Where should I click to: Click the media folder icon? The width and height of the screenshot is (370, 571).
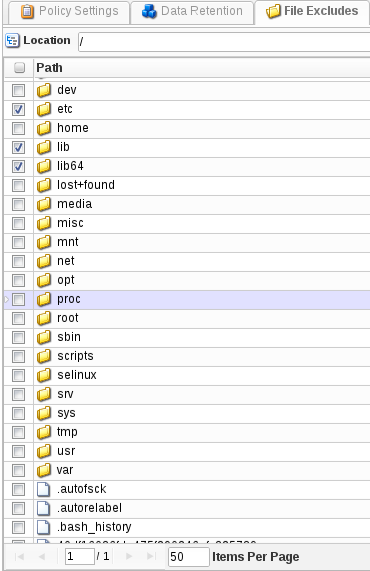[44, 204]
